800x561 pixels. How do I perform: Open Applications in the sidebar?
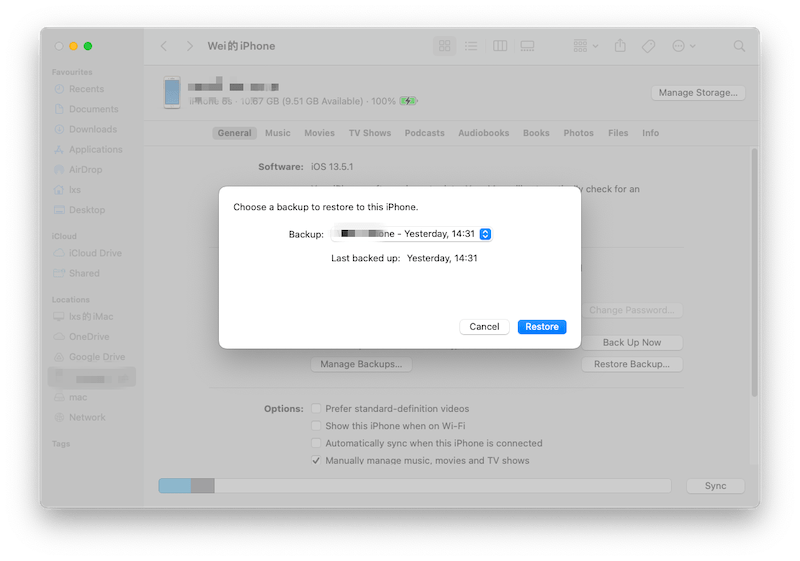[x=95, y=149]
